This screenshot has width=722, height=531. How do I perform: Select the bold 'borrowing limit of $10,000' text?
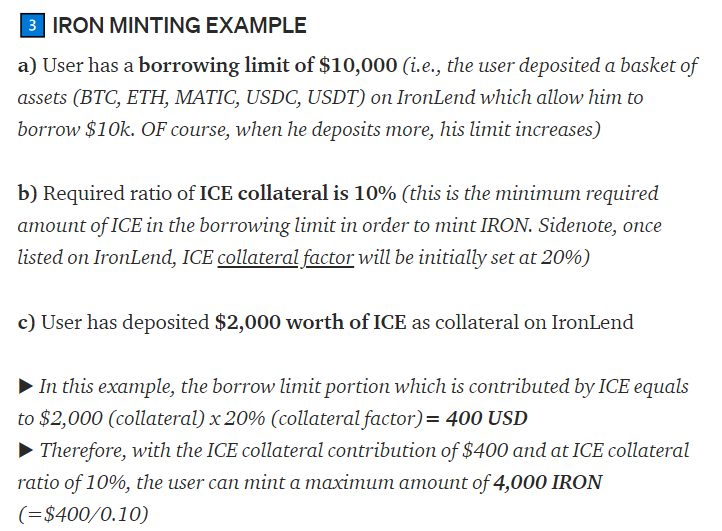[x=268, y=65]
